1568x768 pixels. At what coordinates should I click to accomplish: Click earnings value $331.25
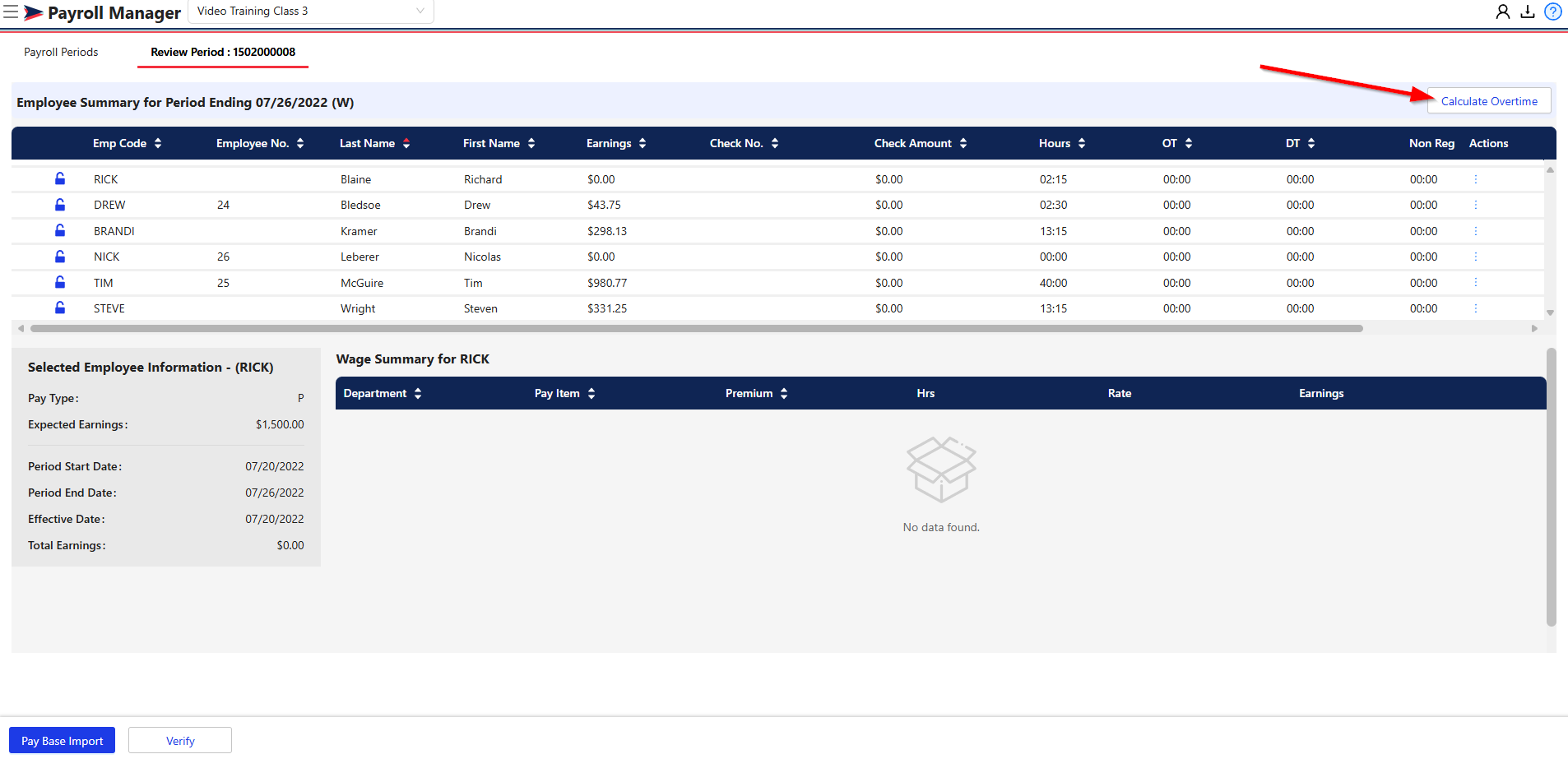pyautogui.click(x=607, y=308)
